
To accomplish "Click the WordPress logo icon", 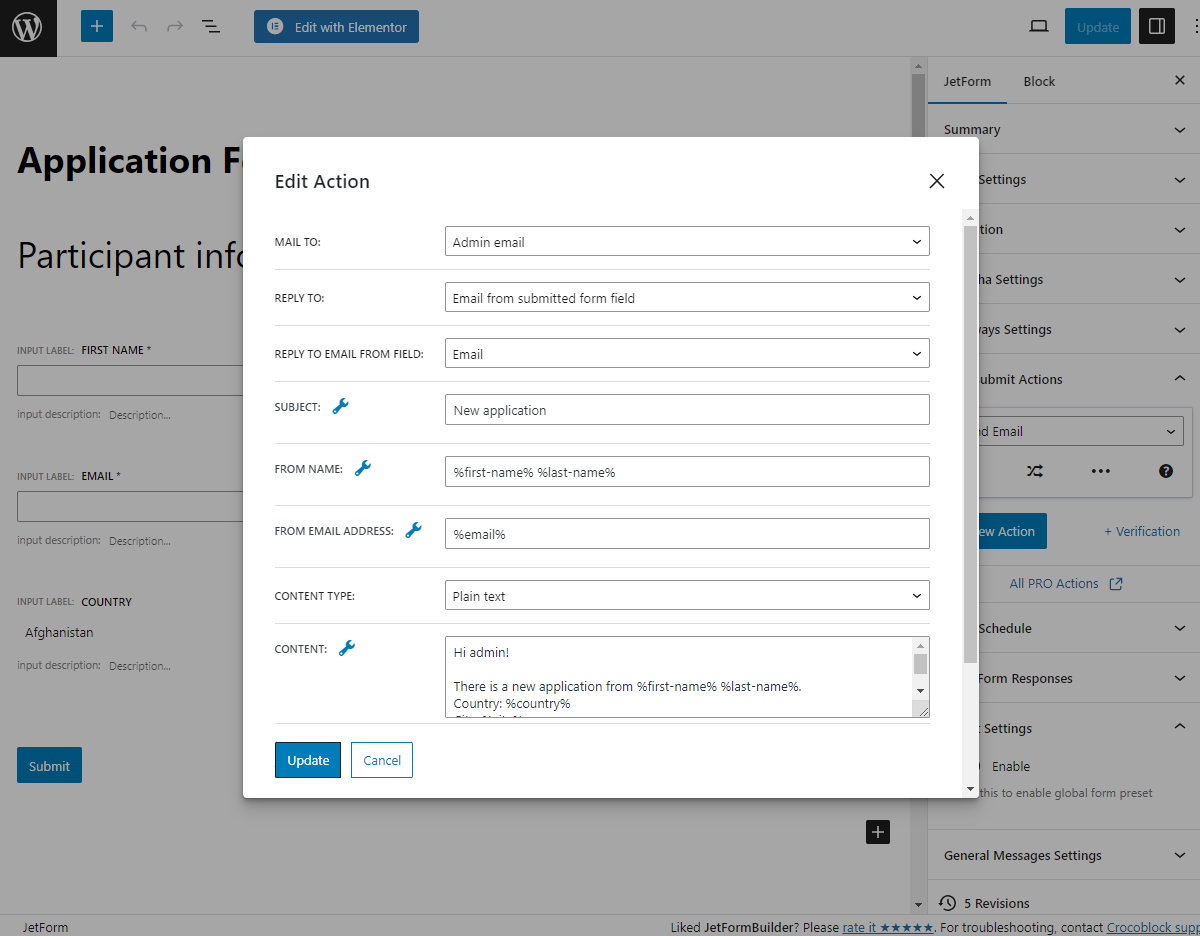I will click(x=27, y=27).
